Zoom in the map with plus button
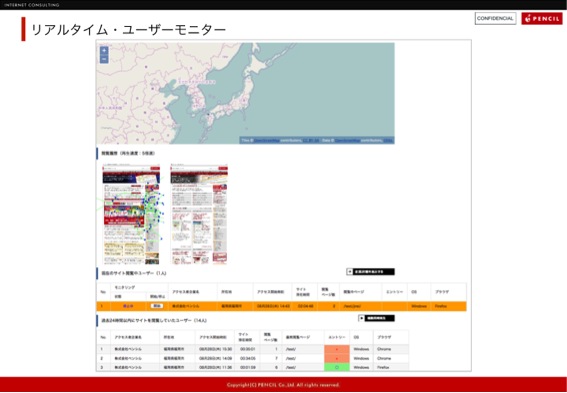 104,51
